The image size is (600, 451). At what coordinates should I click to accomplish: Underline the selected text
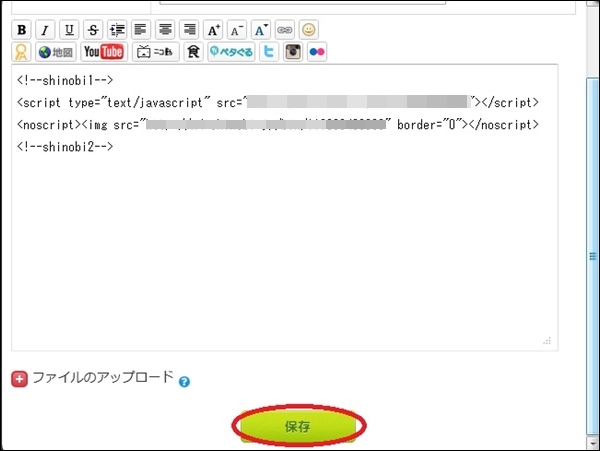point(69,30)
